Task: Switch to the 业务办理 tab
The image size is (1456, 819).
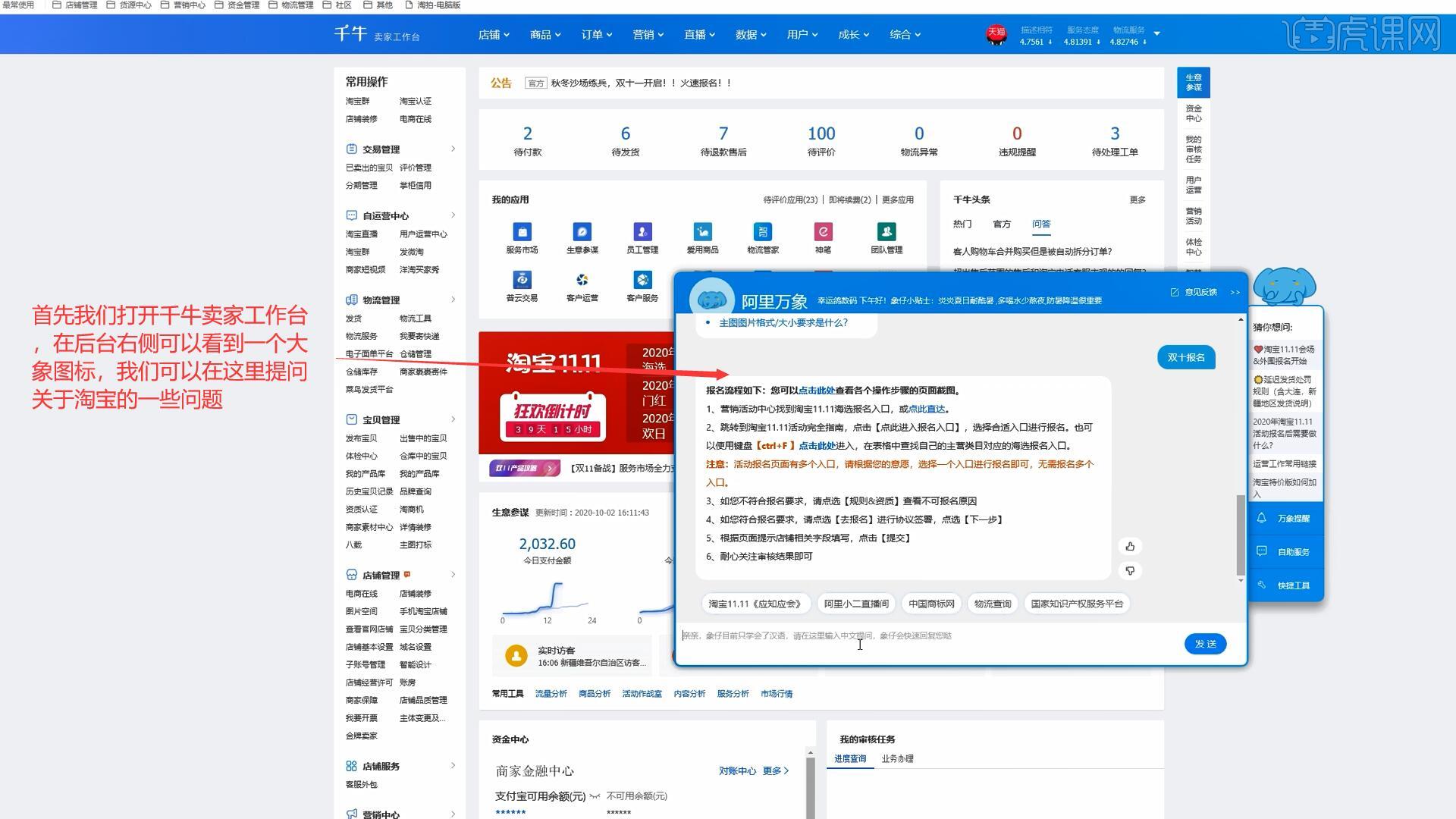Action: coord(897,758)
